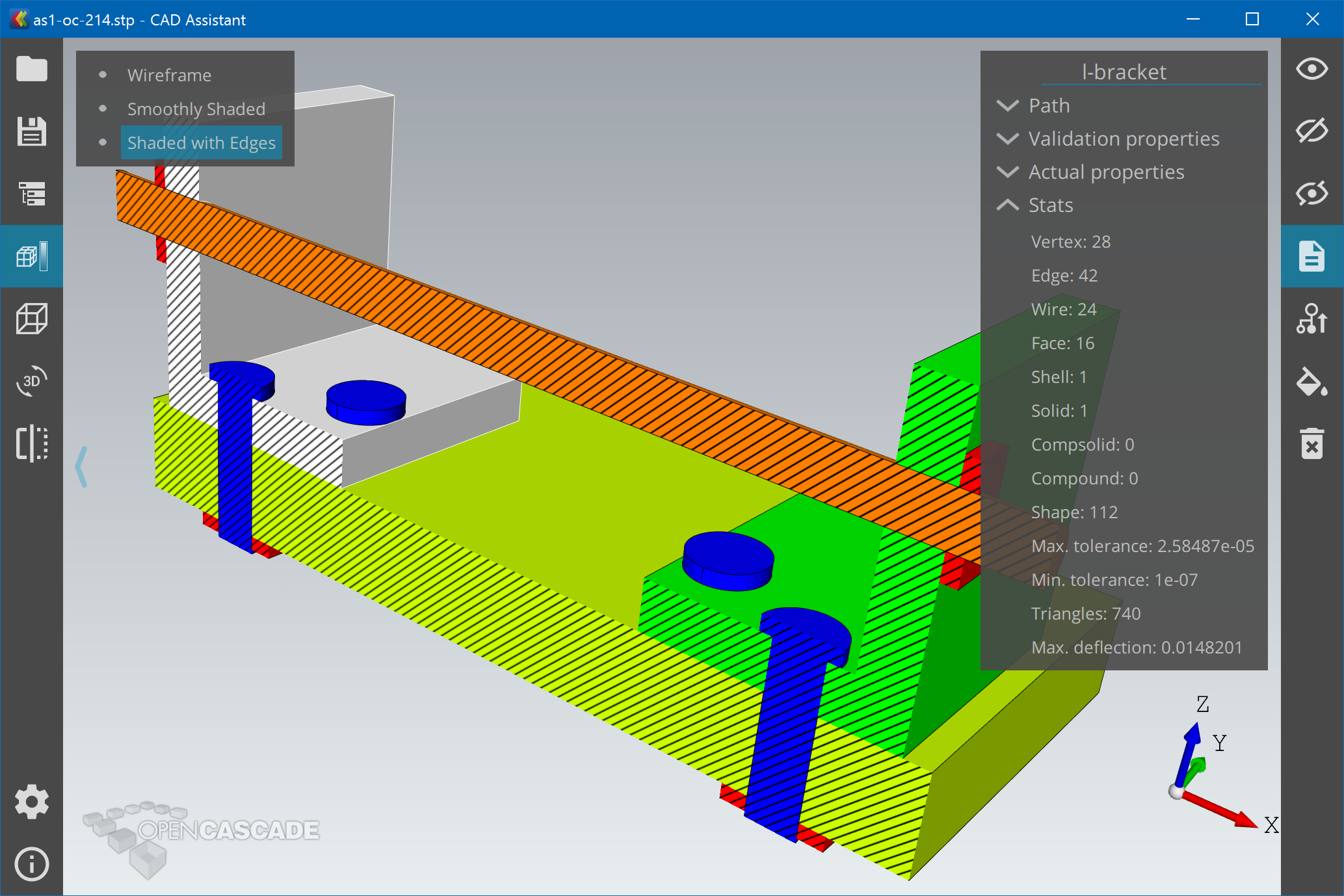Click the 3D rotate view icon
This screenshot has height=896, width=1344.
(x=31, y=381)
